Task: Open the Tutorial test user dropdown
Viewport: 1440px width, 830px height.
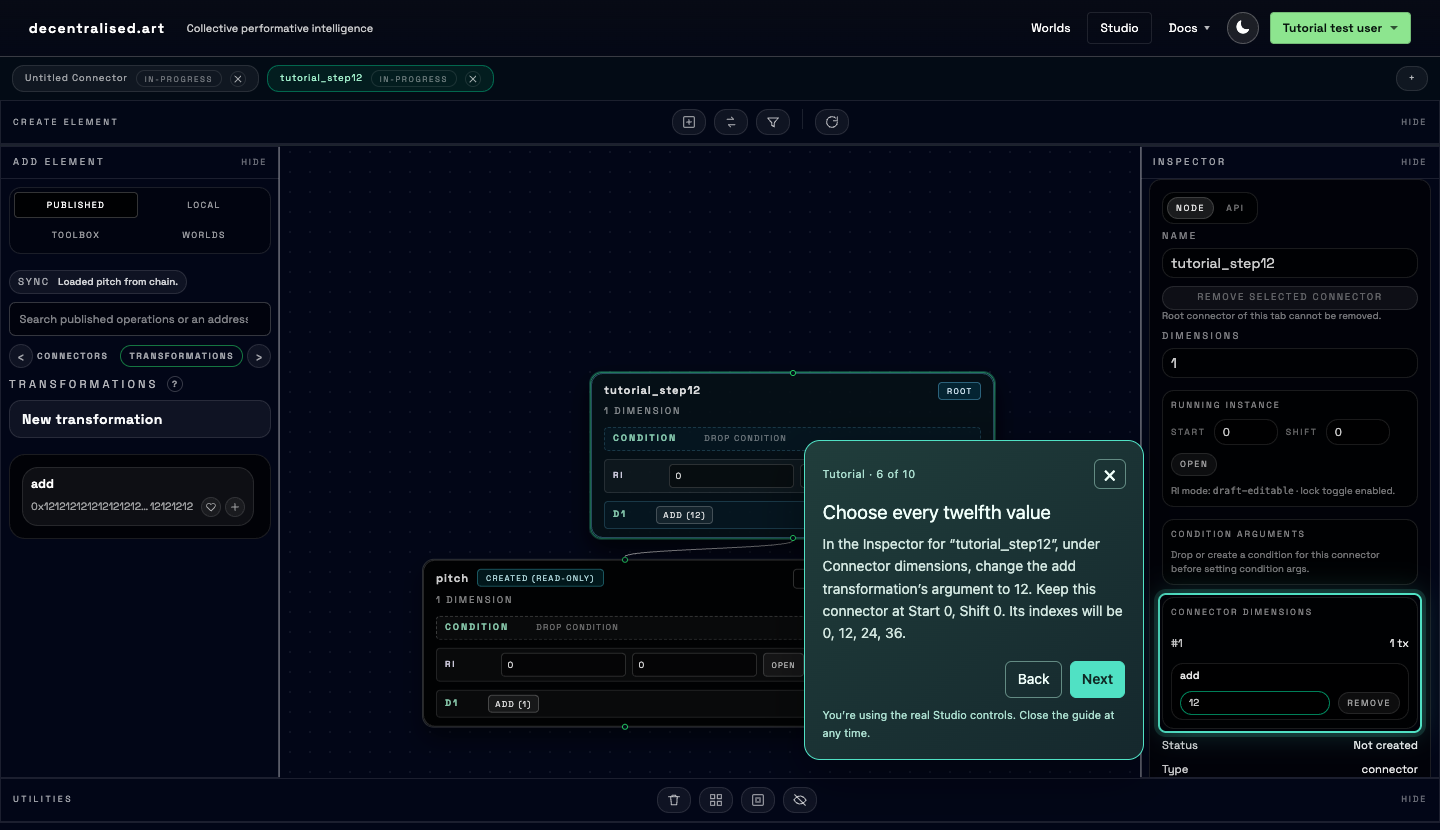Action: pyautogui.click(x=1340, y=28)
